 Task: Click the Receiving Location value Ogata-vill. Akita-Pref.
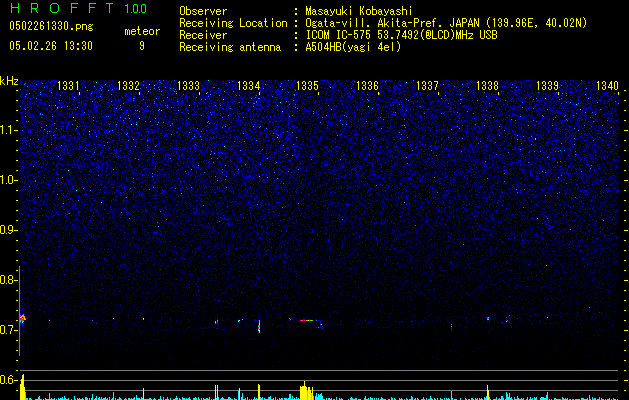pyautogui.click(x=371, y=23)
